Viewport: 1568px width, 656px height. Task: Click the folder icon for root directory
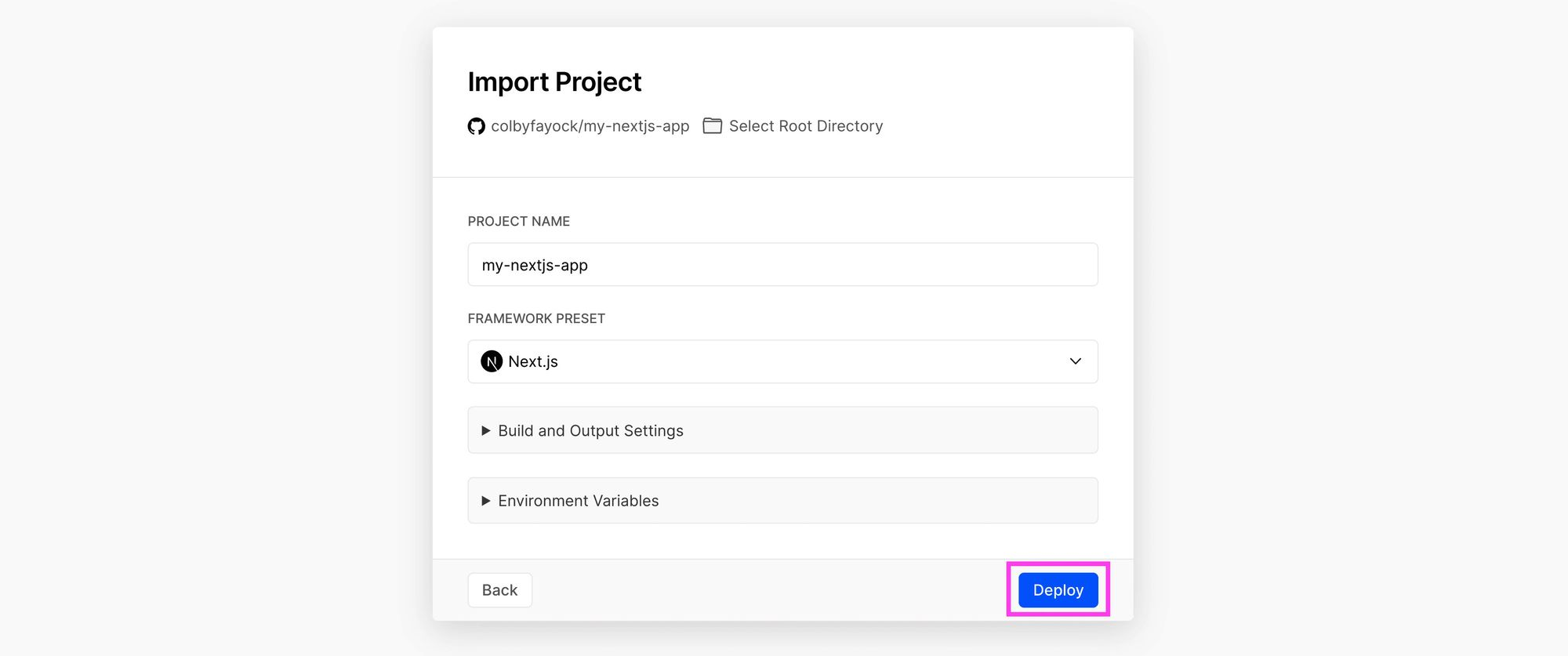(x=712, y=125)
